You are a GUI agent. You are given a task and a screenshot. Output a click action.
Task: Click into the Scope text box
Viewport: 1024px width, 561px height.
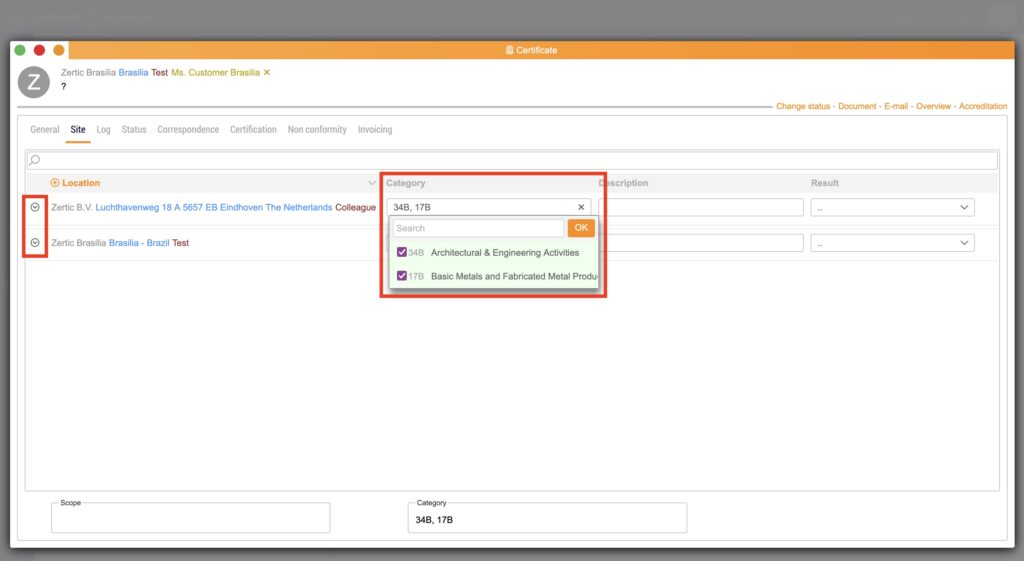click(x=190, y=519)
